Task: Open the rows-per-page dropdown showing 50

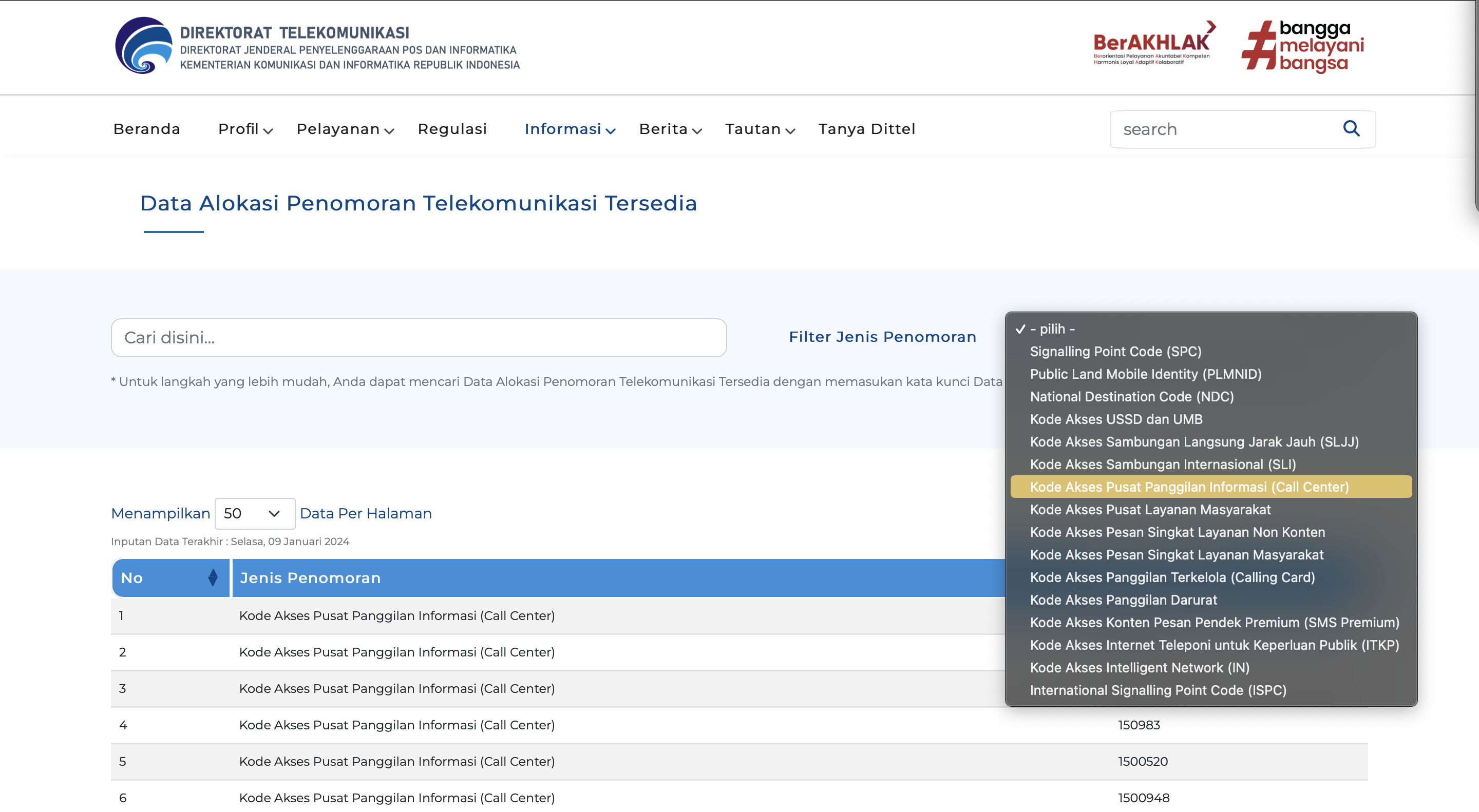Action: pyautogui.click(x=255, y=513)
